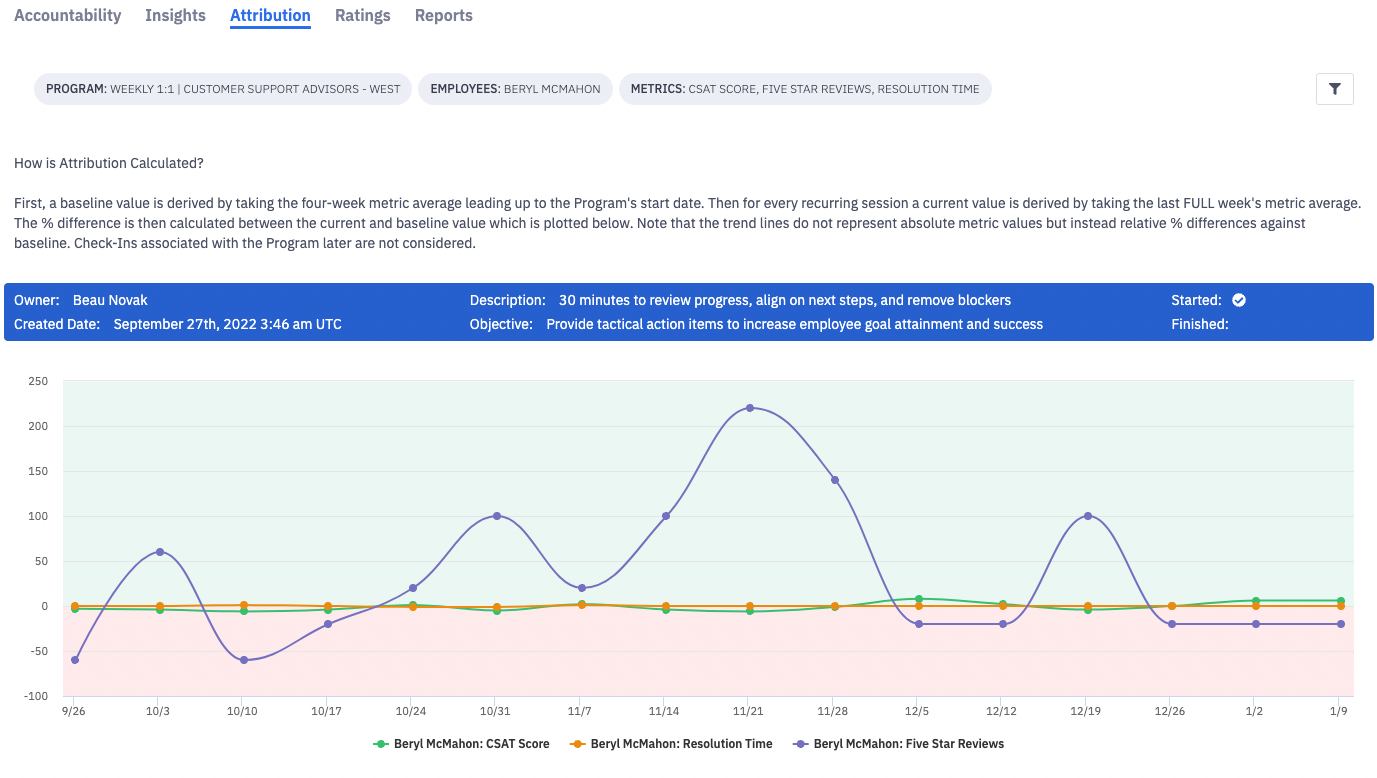Screen dimensions: 1377x778
Task: Switch to the Ratings tab
Action: (x=362, y=15)
